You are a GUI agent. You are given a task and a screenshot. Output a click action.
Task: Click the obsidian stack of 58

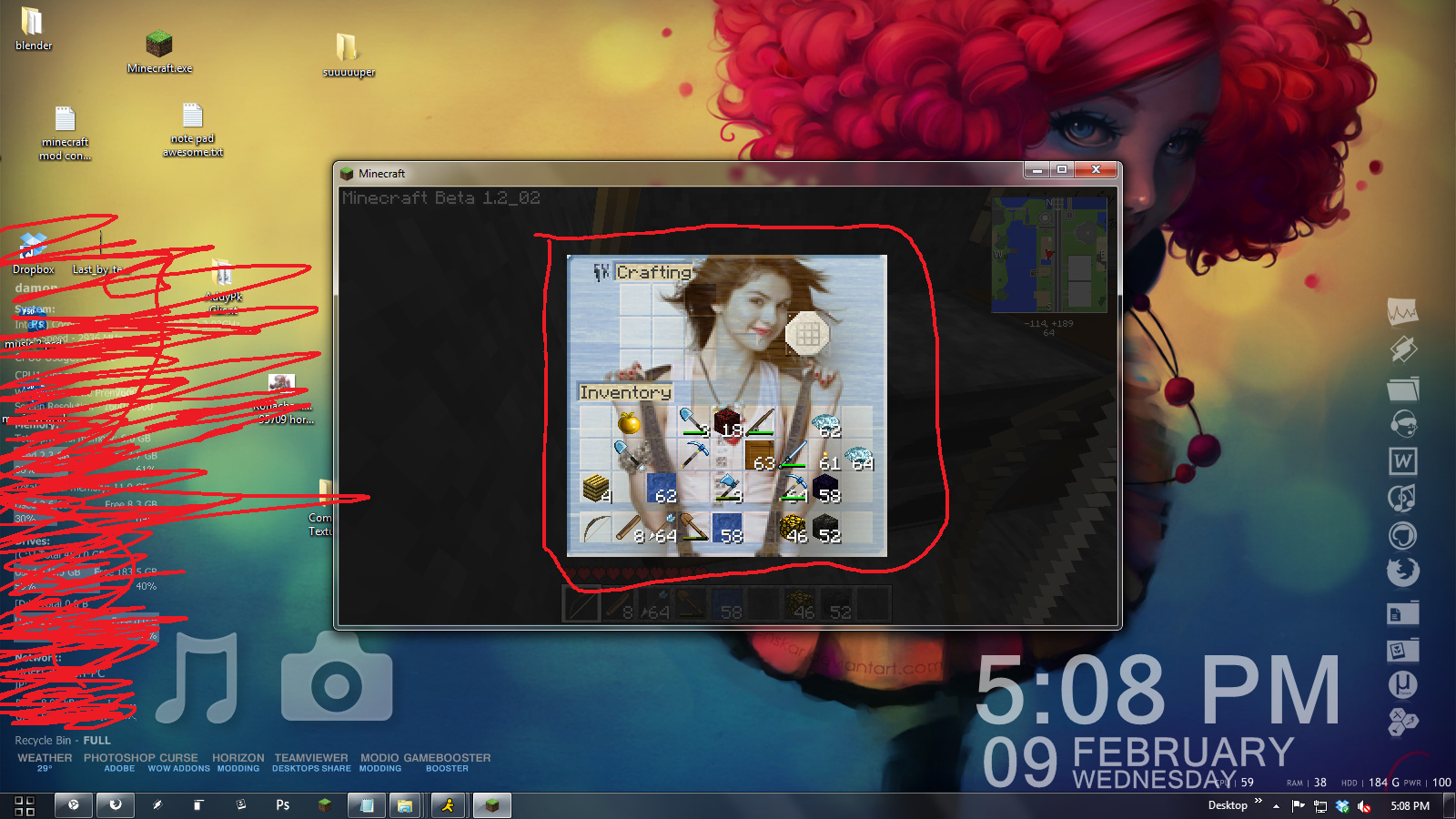pyautogui.click(x=826, y=488)
